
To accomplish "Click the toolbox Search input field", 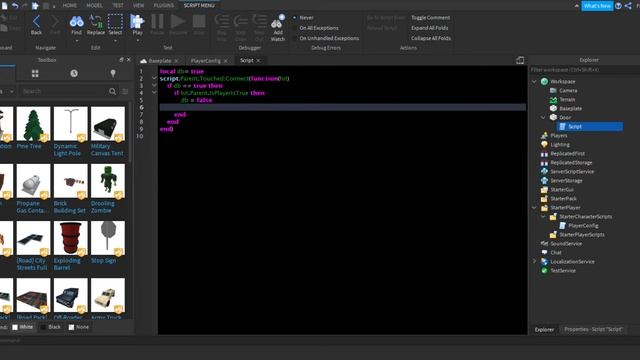I will [x=64, y=91].
